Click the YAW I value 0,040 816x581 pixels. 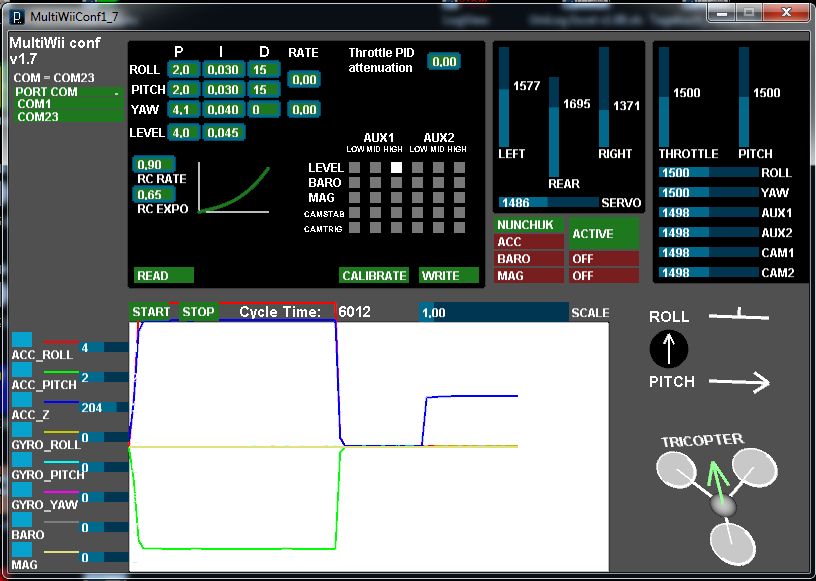pos(223,110)
